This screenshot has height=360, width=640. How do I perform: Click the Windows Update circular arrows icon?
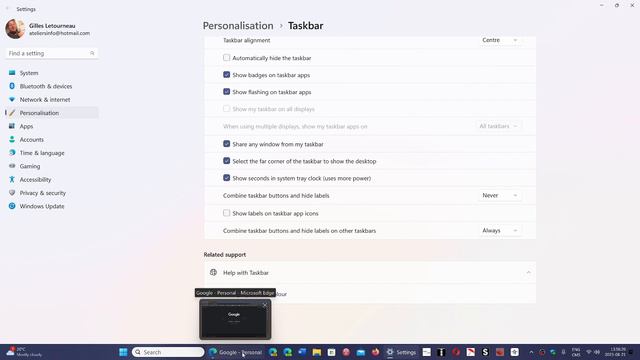pyautogui.click(x=12, y=206)
